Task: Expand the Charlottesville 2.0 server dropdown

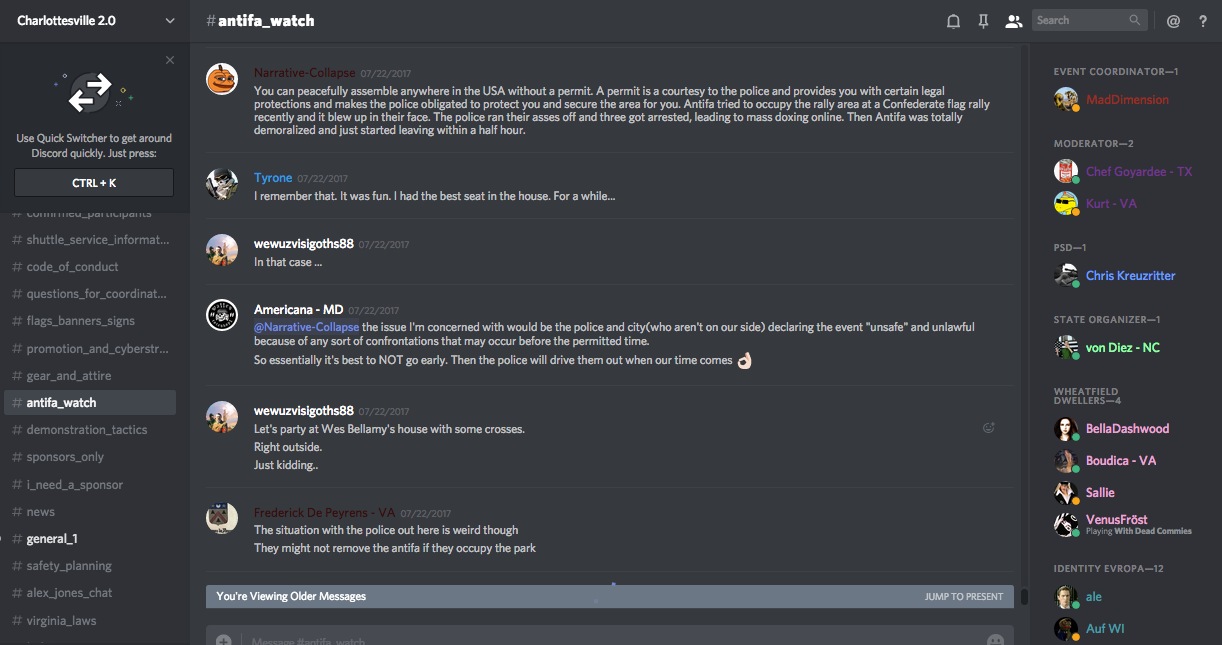Action: 170,21
